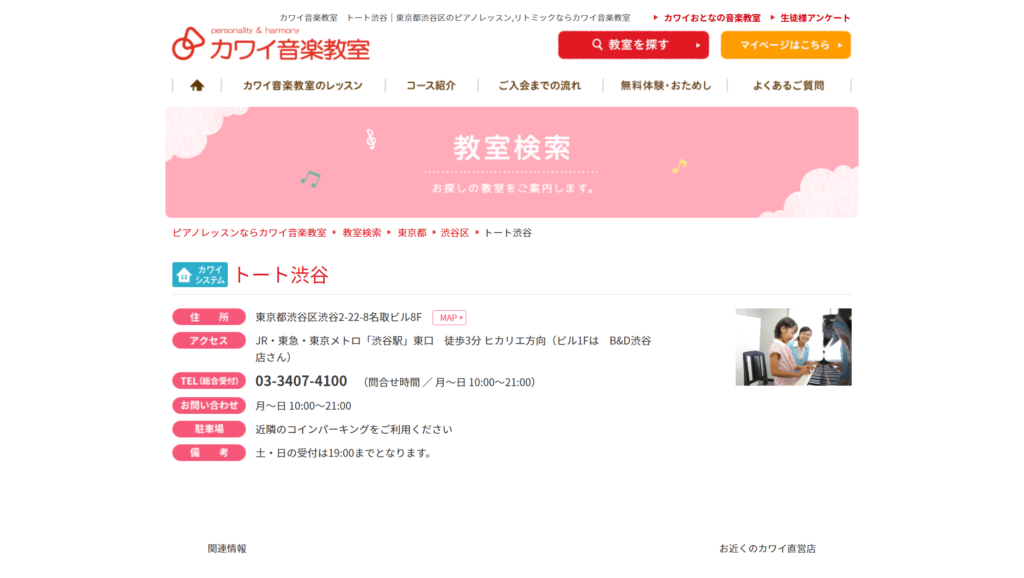
Task: Select よくあるご質問 menu item
Action: click(788, 86)
